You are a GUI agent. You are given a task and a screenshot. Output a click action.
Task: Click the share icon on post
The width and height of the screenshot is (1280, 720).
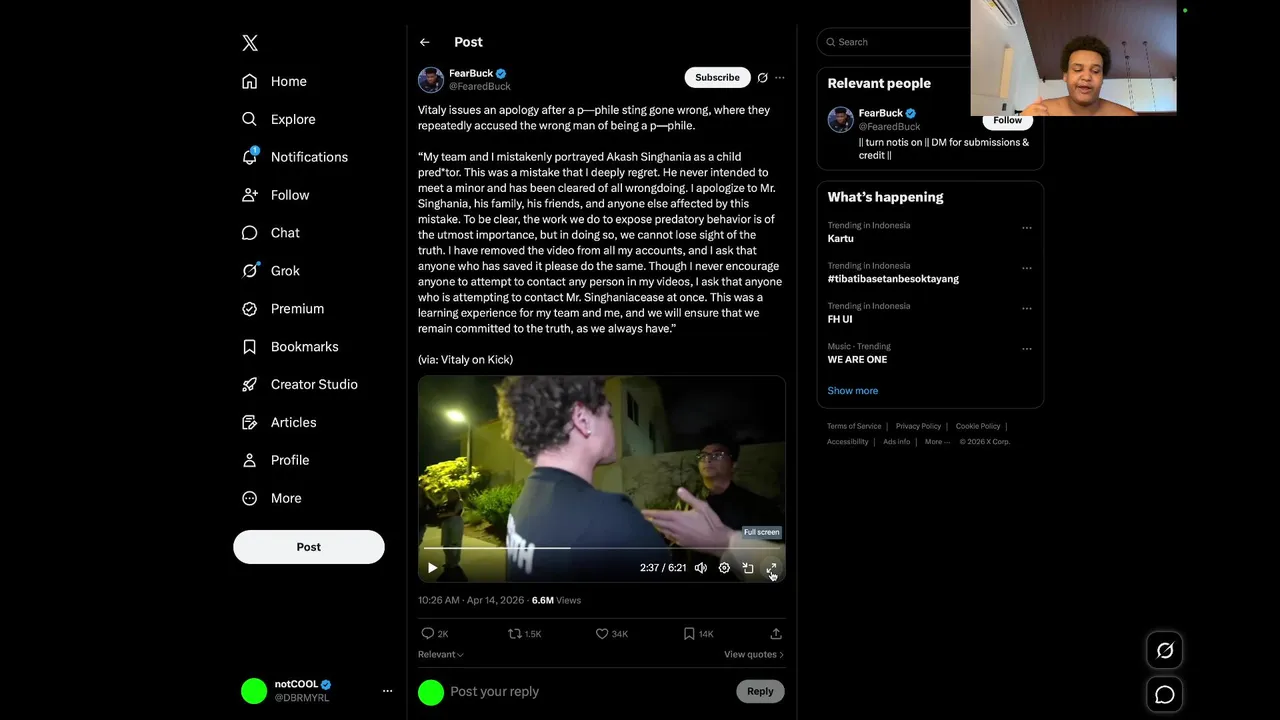pos(776,634)
